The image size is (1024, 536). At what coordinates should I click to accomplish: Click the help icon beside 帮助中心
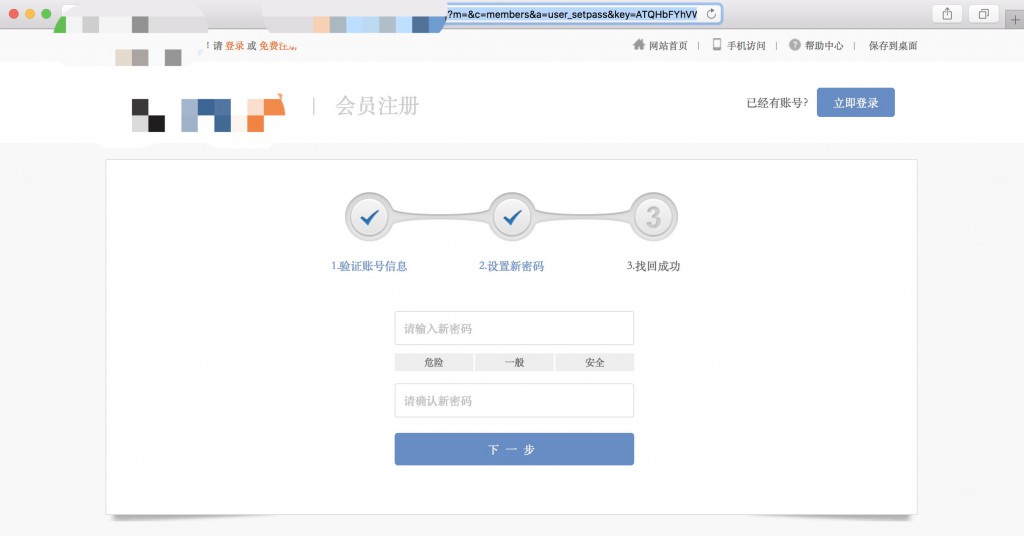click(795, 45)
